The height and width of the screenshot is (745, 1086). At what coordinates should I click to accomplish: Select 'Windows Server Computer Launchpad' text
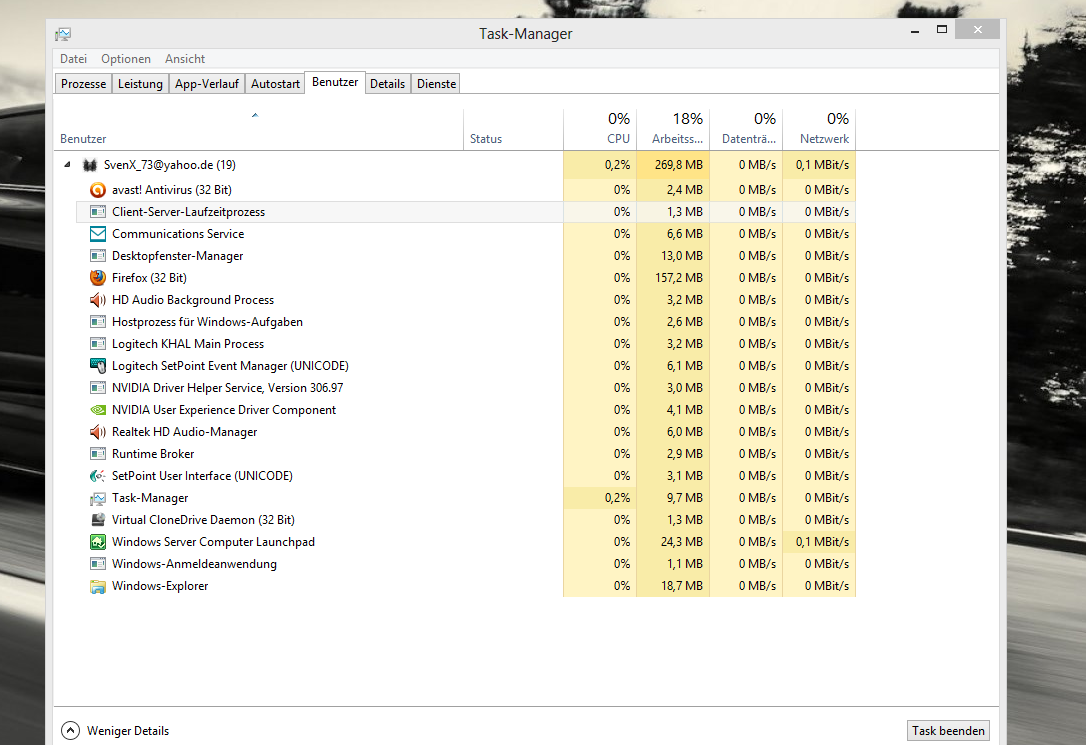click(x=213, y=541)
